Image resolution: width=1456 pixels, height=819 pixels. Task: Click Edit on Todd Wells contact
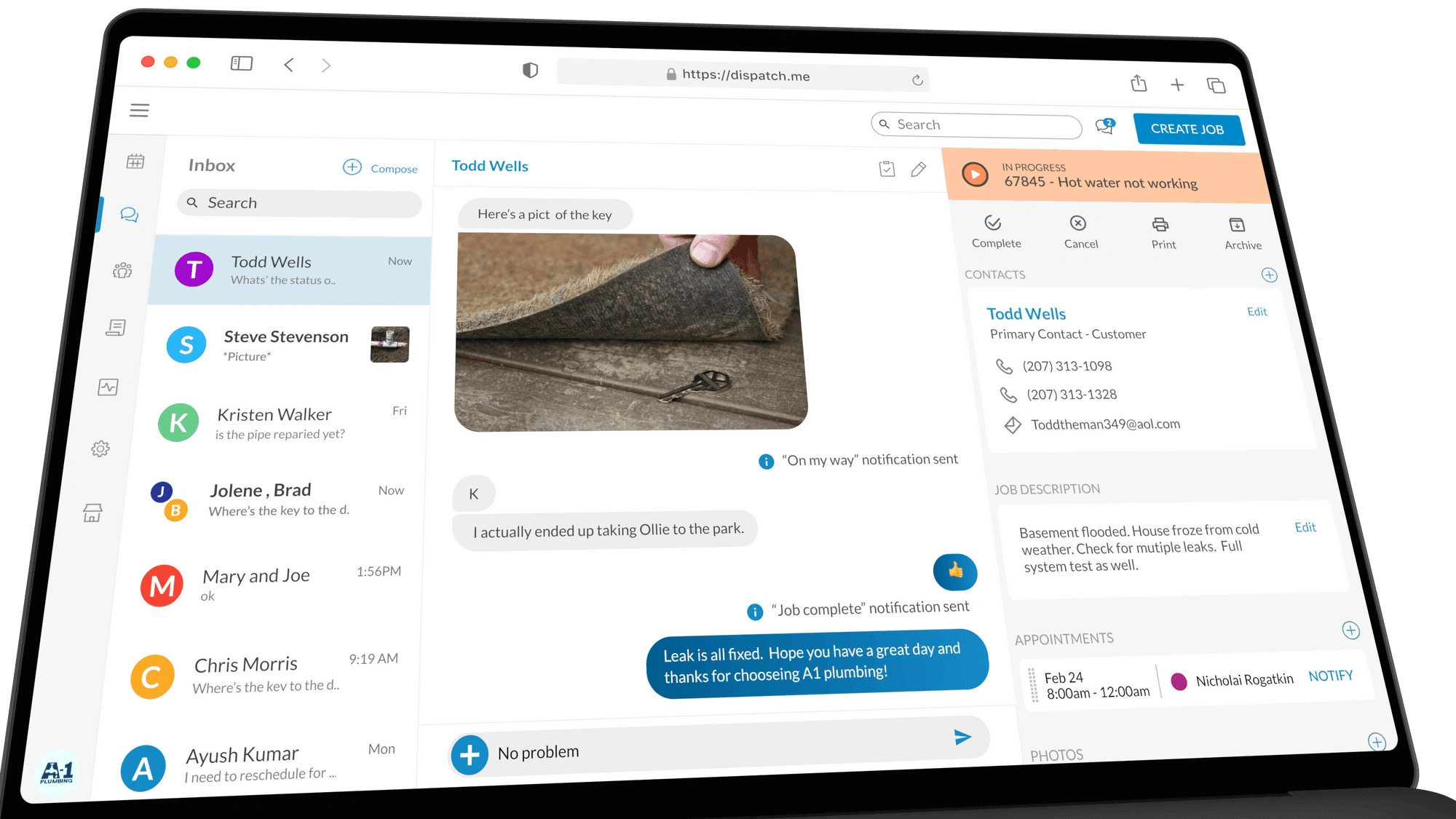(x=1258, y=312)
